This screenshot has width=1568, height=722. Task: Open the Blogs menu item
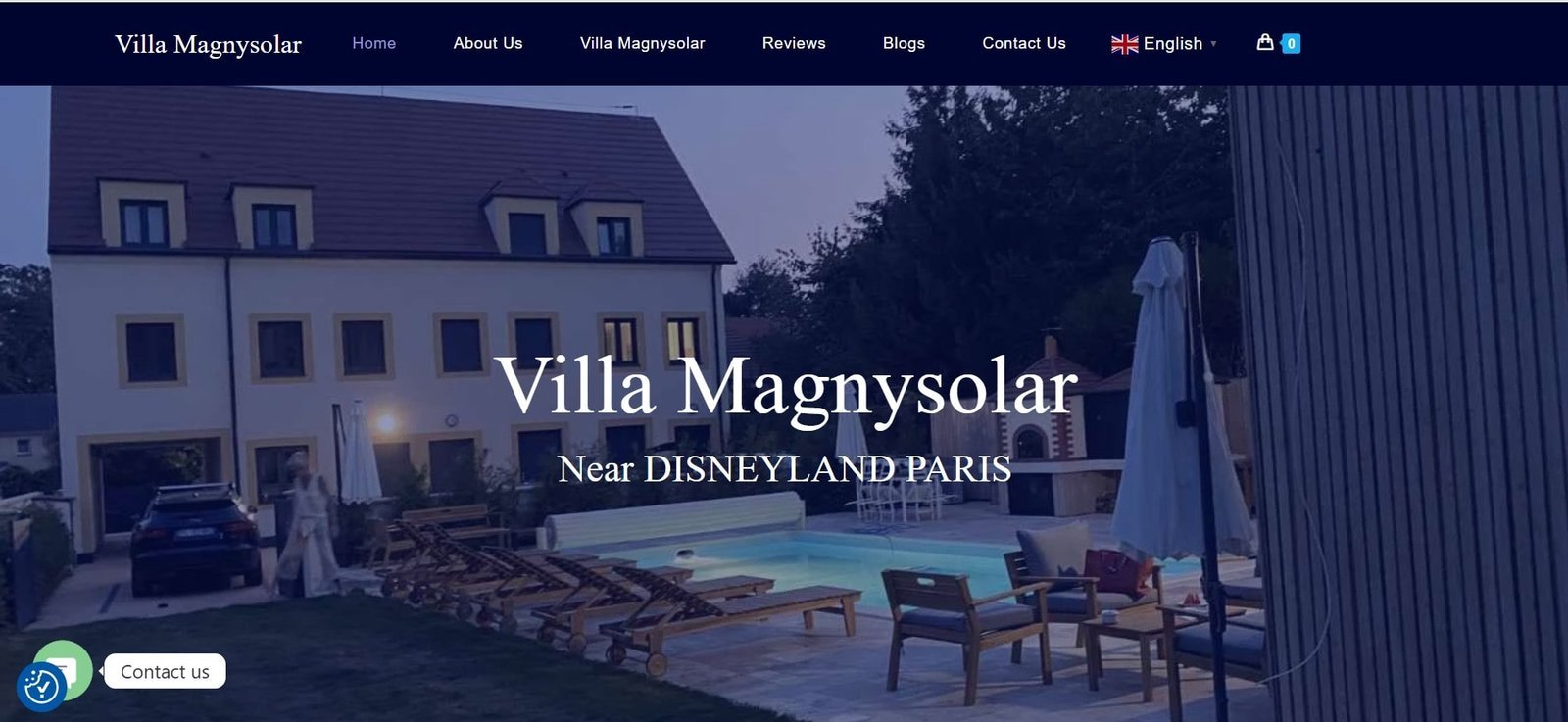click(904, 43)
